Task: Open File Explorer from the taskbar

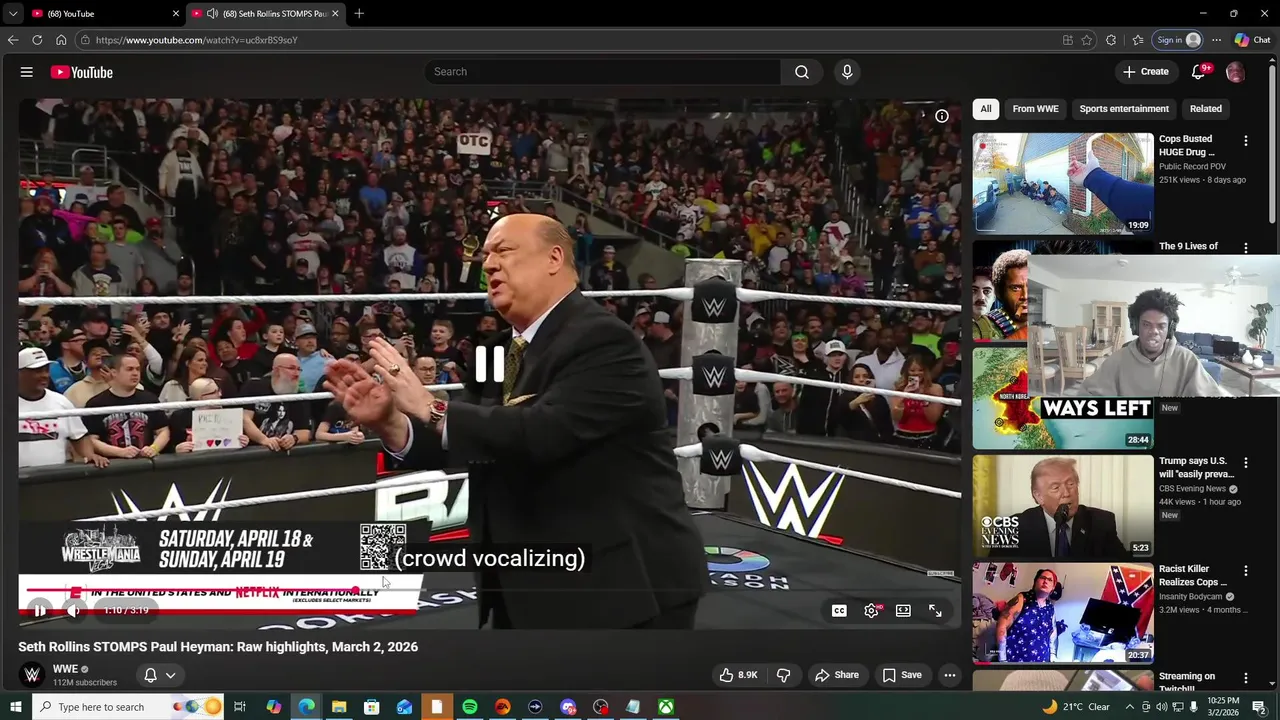Action: [x=339, y=707]
